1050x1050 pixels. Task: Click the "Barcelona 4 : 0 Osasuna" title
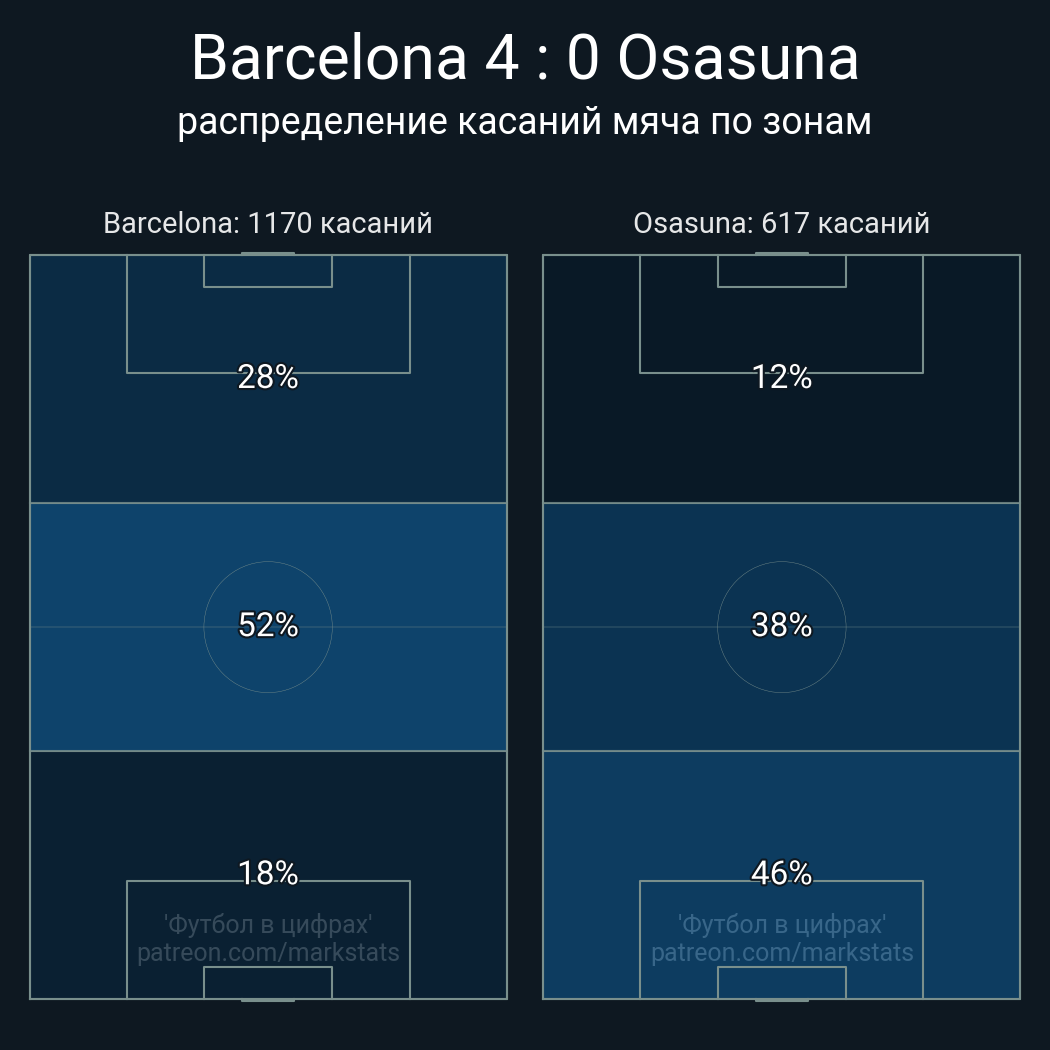point(525,58)
